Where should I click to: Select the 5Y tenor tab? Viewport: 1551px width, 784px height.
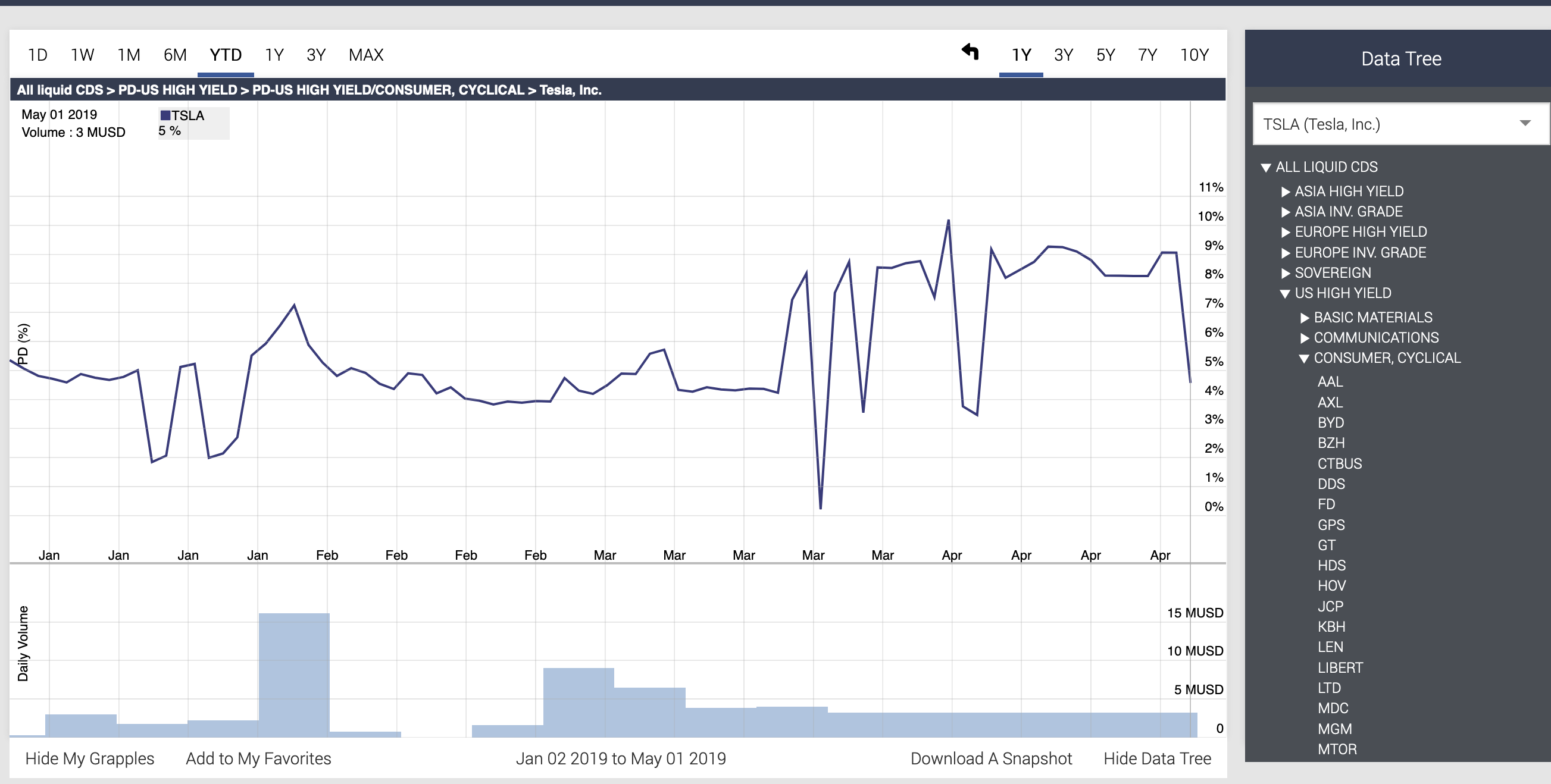tap(1105, 55)
